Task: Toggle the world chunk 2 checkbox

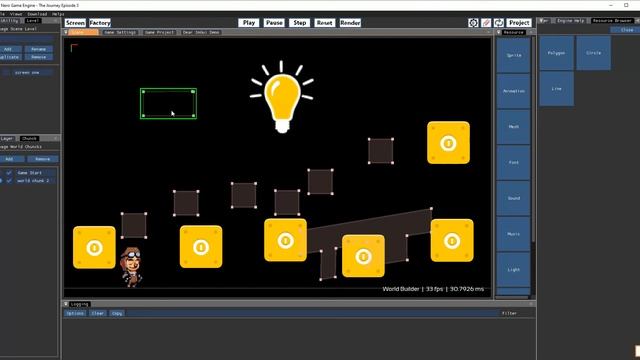Action: (9, 180)
